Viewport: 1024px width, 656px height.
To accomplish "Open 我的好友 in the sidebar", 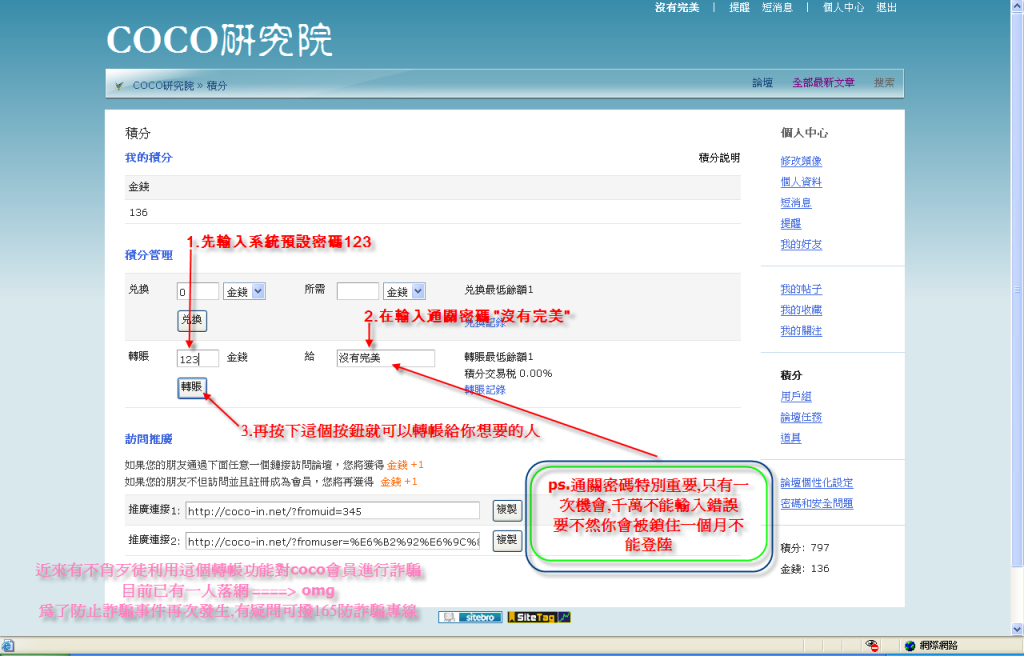I will coord(801,245).
